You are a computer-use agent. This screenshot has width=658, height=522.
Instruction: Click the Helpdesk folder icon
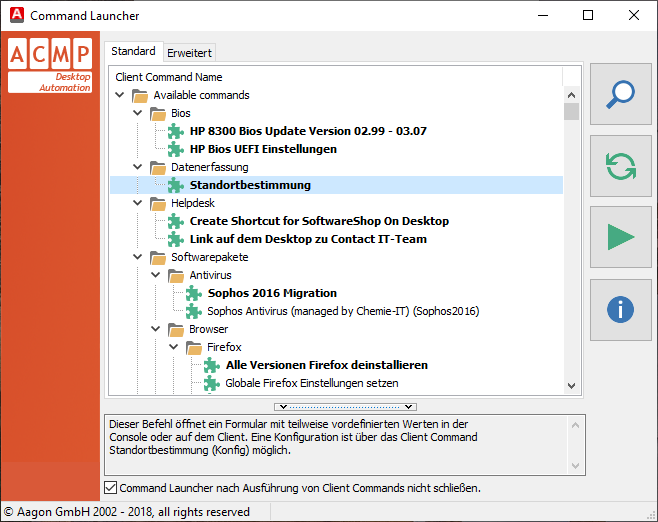(158, 203)
